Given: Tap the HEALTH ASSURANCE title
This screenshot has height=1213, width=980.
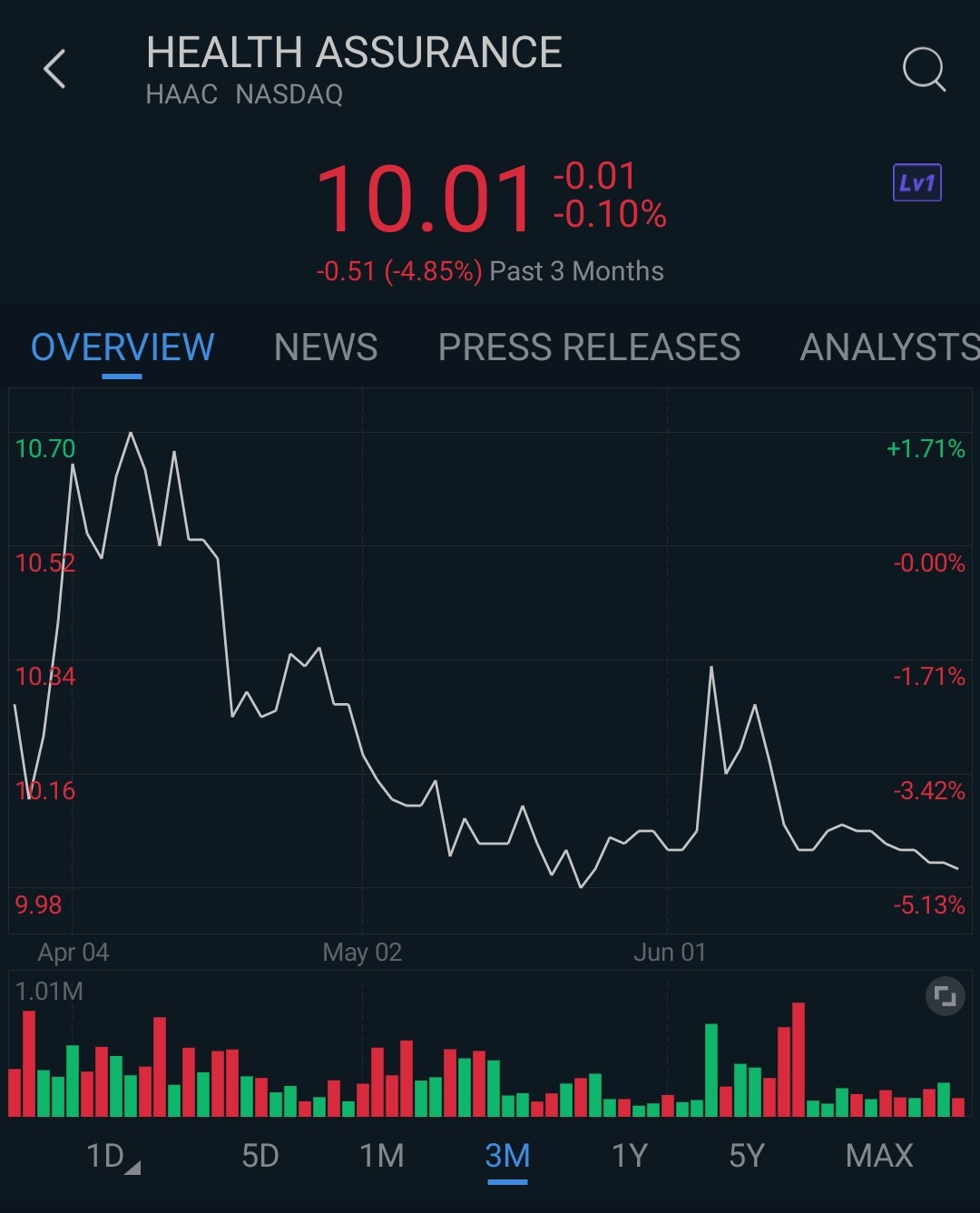Looking at the screenshot, I should (354, 53).
